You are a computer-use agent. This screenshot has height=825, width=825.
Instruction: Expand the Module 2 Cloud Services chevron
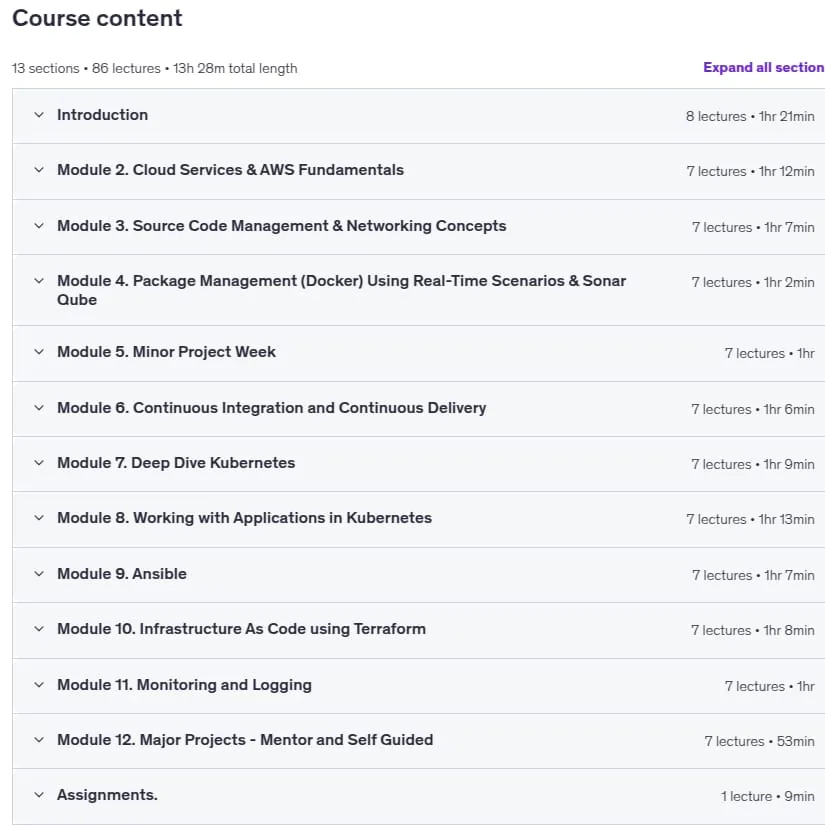click(39, 169)
